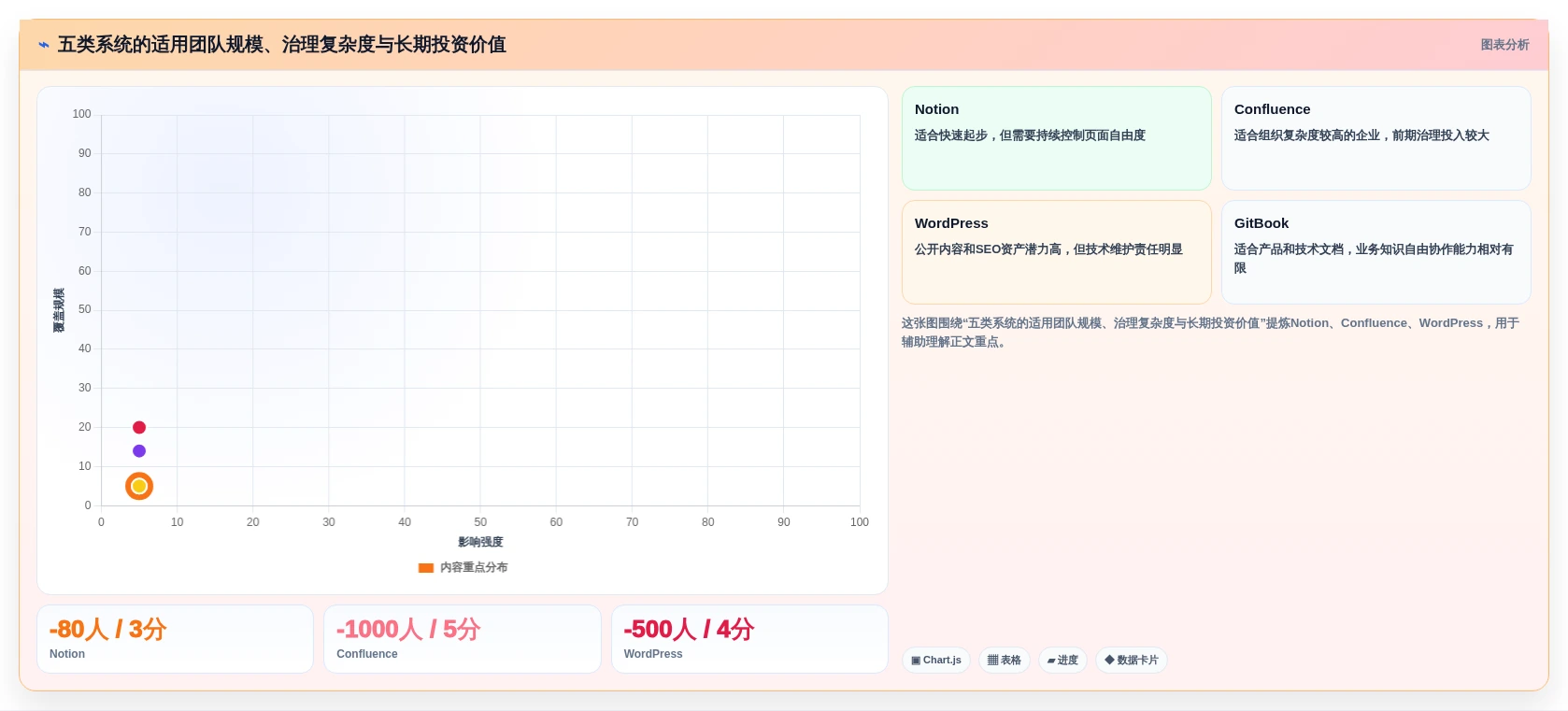Click Notion description 适合快速起步 text
Viewport: 1568px width, 711px height.
coord(1030,135)
